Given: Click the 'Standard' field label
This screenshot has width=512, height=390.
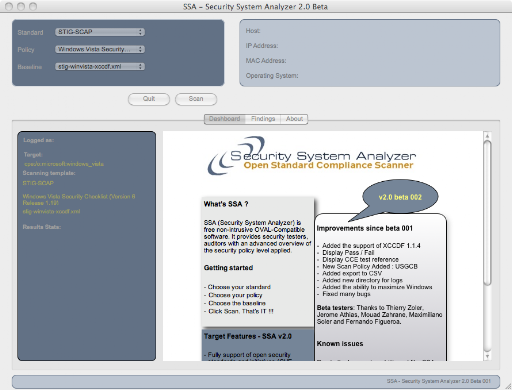Looking at the screenshot, I should [30, 32].
